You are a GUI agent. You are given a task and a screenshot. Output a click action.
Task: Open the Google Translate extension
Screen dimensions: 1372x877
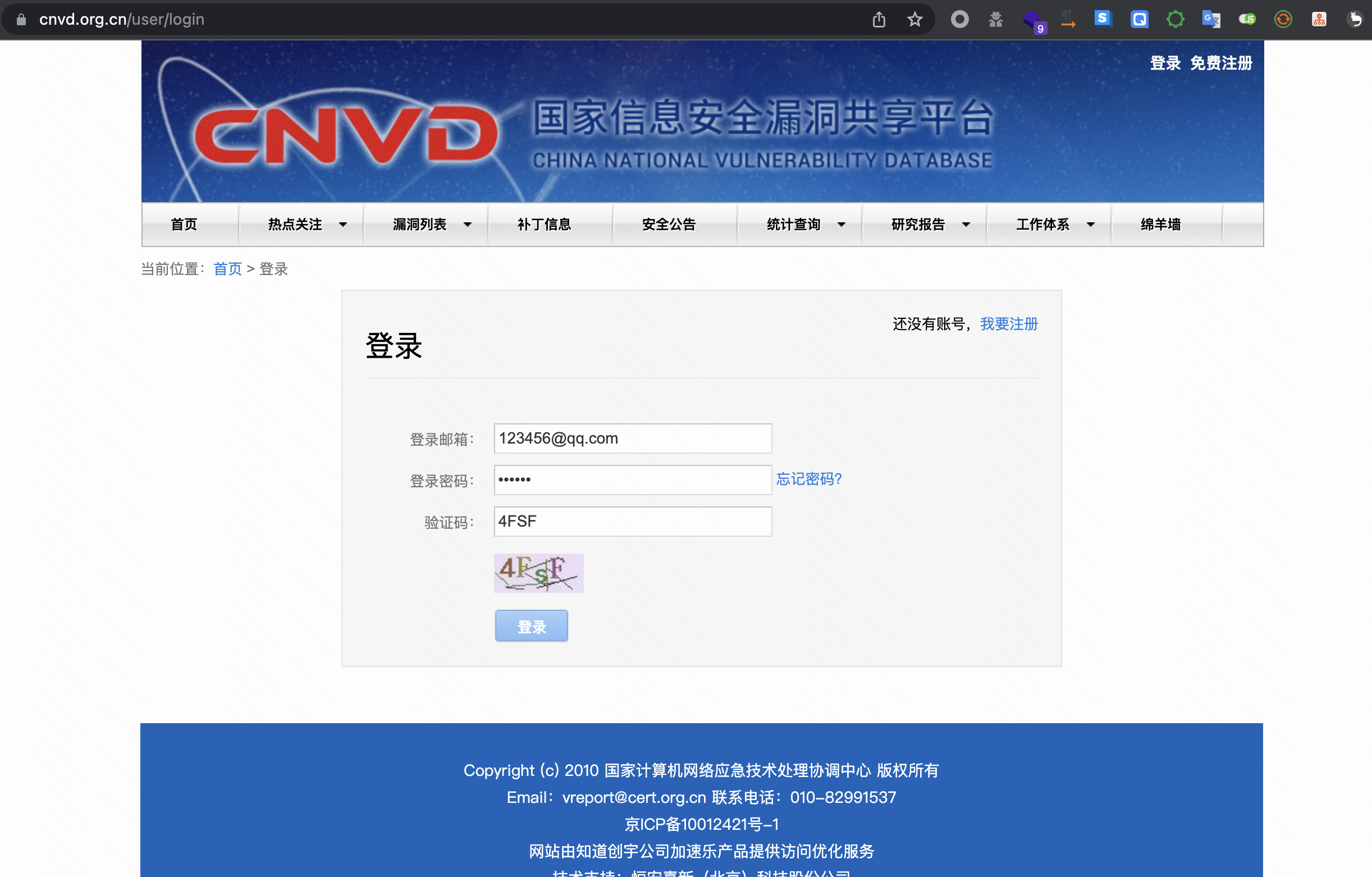[x=1211, y=20]
